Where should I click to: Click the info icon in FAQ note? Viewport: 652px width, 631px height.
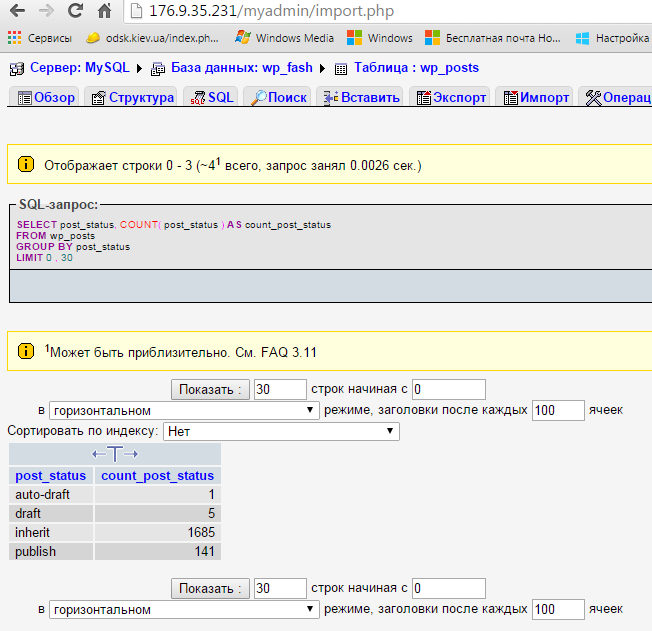[26, 351]
